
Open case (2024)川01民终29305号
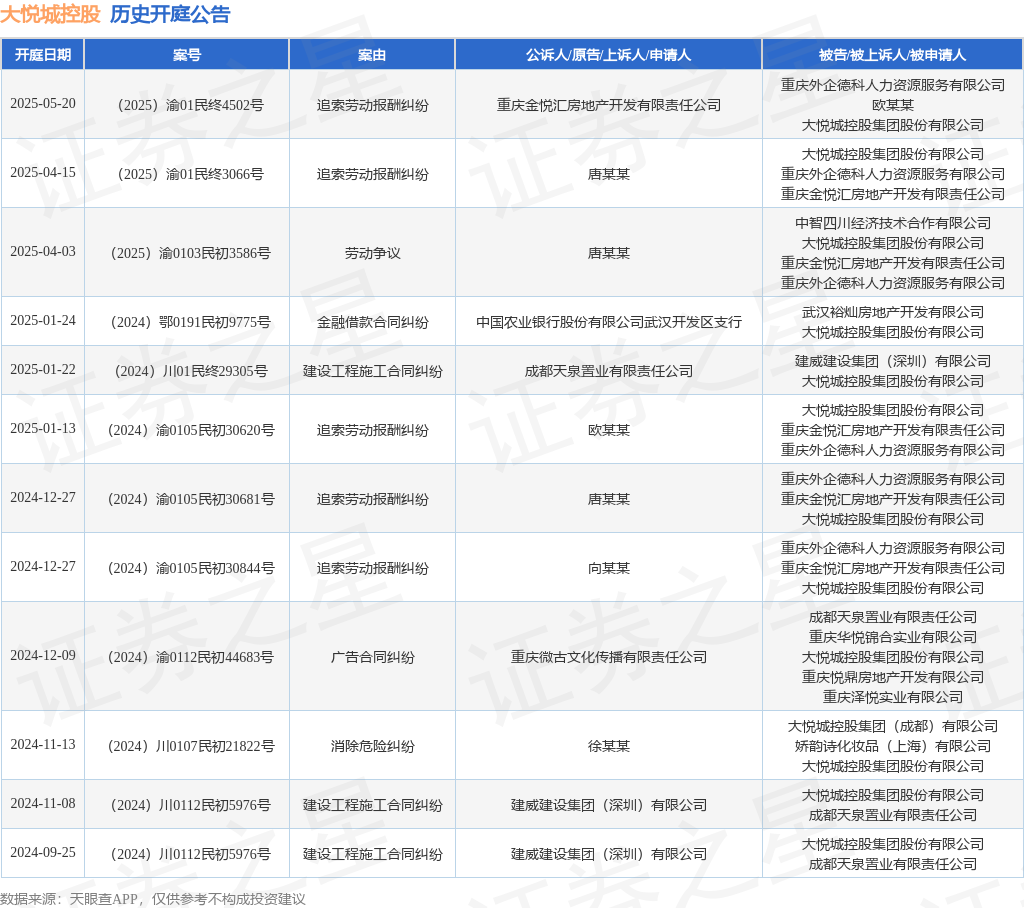[x=186, y=371]
